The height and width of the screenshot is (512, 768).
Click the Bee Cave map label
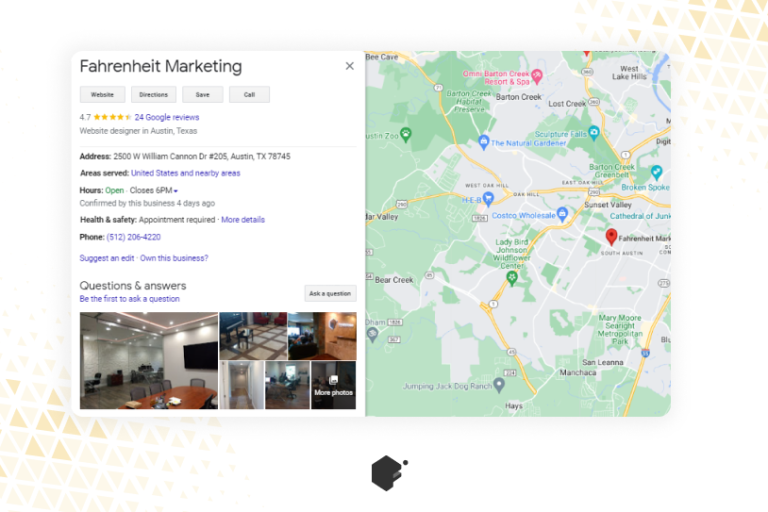(x=382, y=57)
